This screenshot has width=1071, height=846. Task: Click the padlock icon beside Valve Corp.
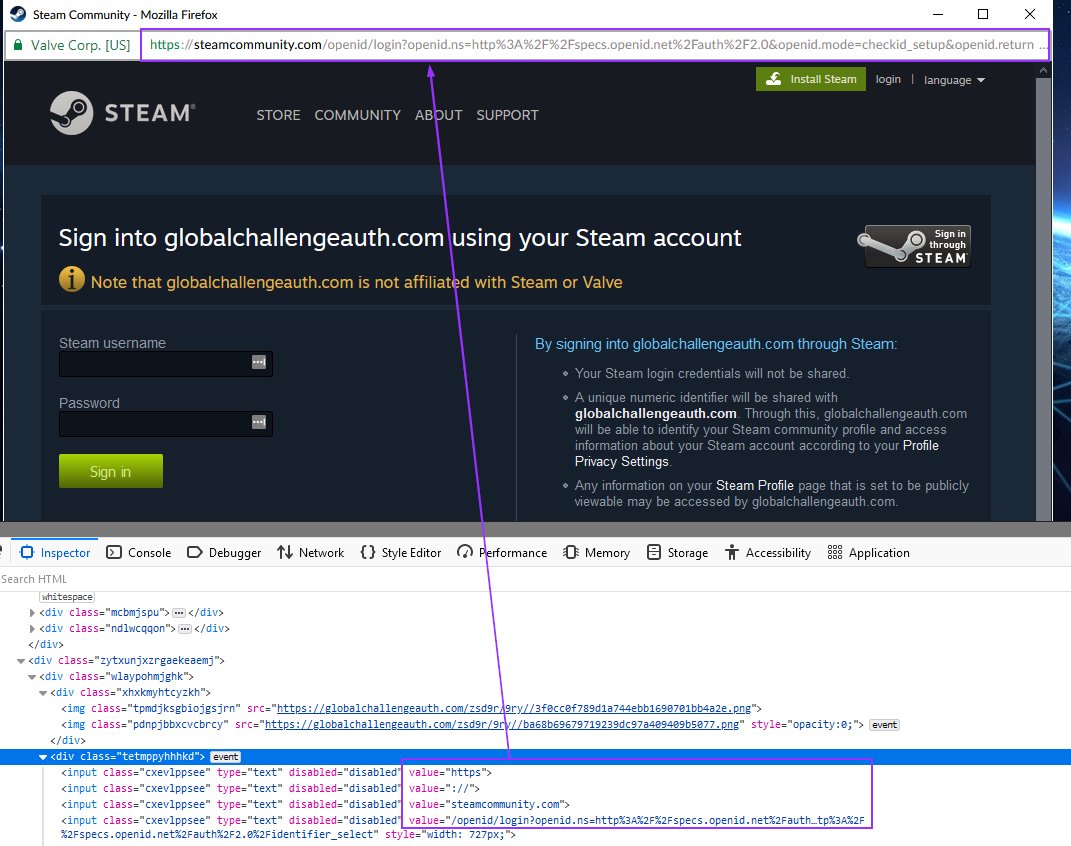pyautogui.click(x=18, y=45)
